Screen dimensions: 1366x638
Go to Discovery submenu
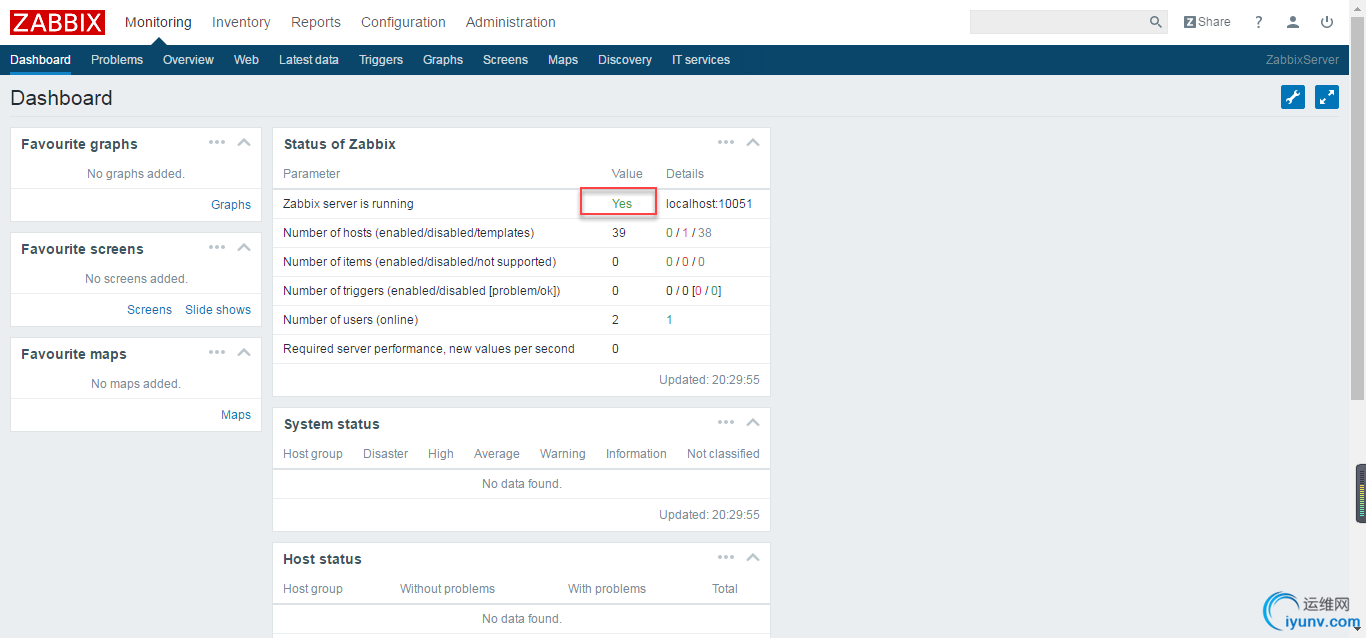click(625, 60)
